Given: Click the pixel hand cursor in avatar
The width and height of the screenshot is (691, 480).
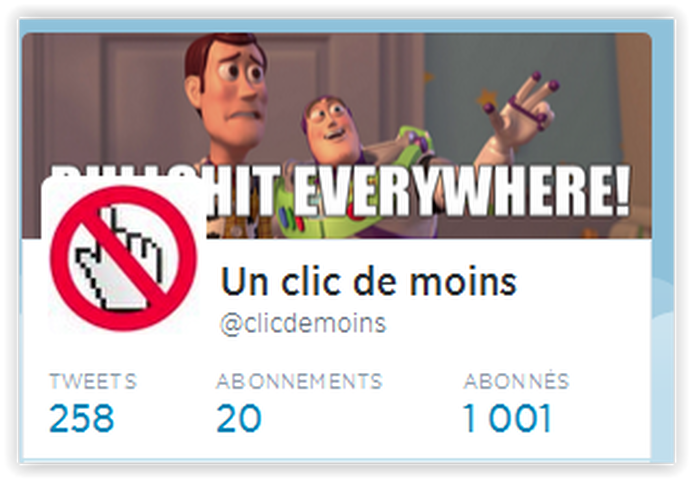Looking at the screenshot, I should 119,261.
